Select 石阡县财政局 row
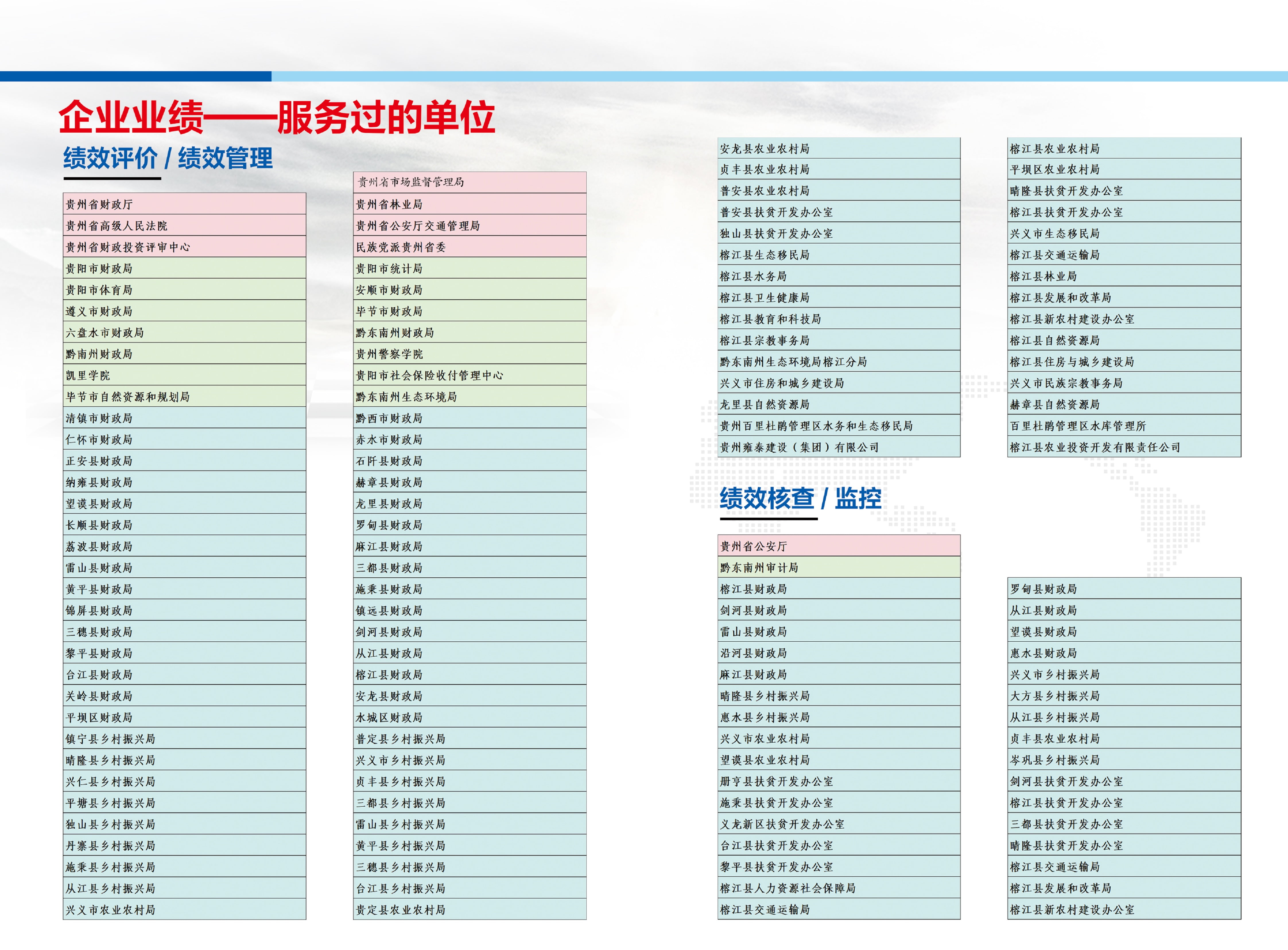1288x950 pixels. tap(470, 461)
